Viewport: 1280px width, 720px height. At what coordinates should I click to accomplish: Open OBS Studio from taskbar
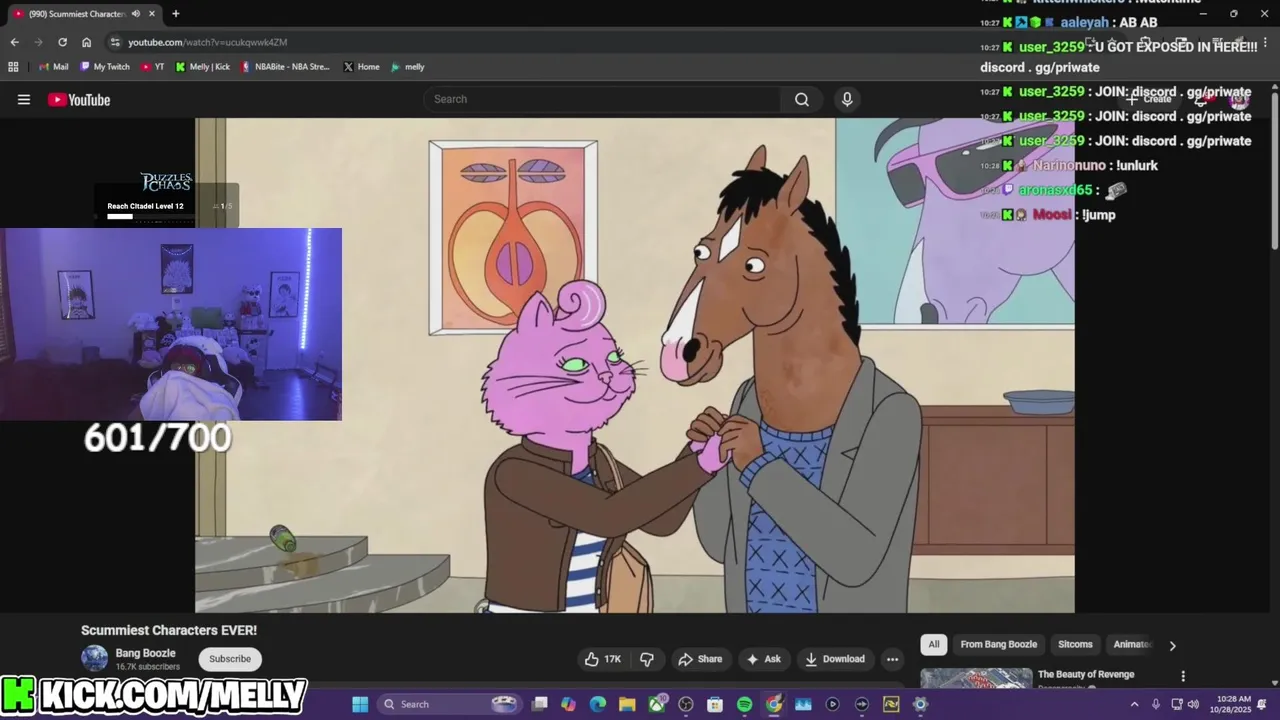[x=686, y=704]
